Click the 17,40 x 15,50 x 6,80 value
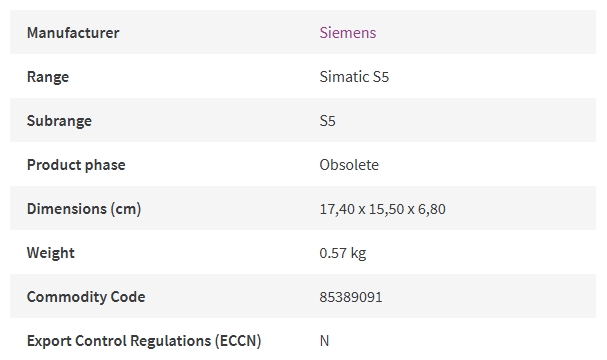Image resolution: width=607 pixels, height=360 pixels. click(x=382, y=209)
